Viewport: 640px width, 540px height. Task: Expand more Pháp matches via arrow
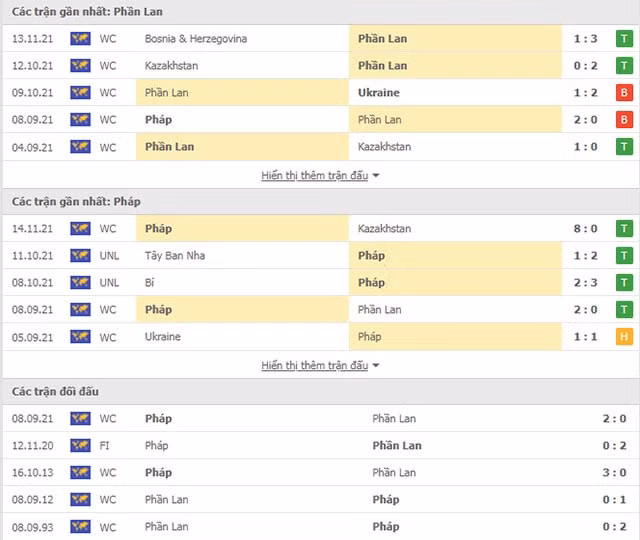(x=376, y=365)
